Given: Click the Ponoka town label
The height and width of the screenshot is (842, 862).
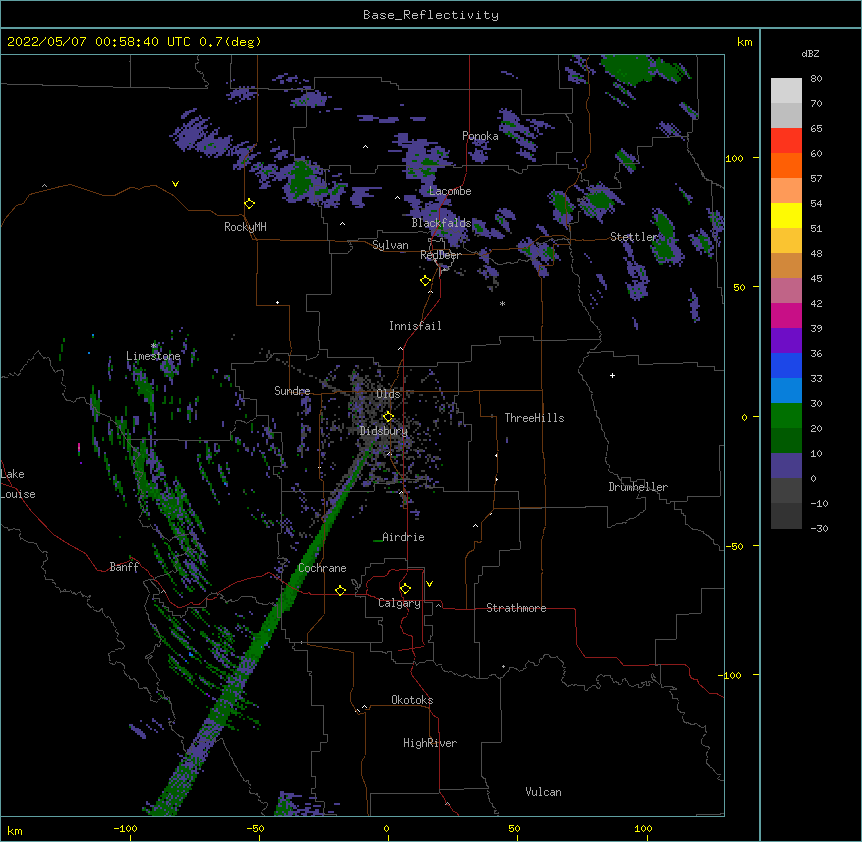Looking at the screenshot, I should [480, 136].
